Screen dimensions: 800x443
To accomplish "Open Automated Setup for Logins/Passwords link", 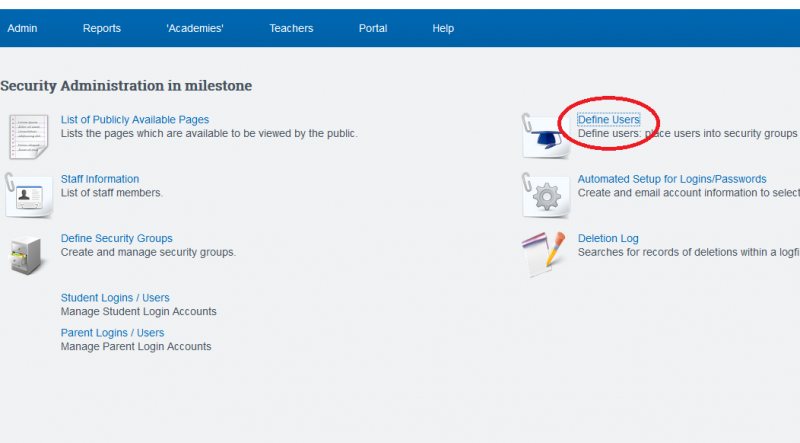I will (x=671, y=179).
